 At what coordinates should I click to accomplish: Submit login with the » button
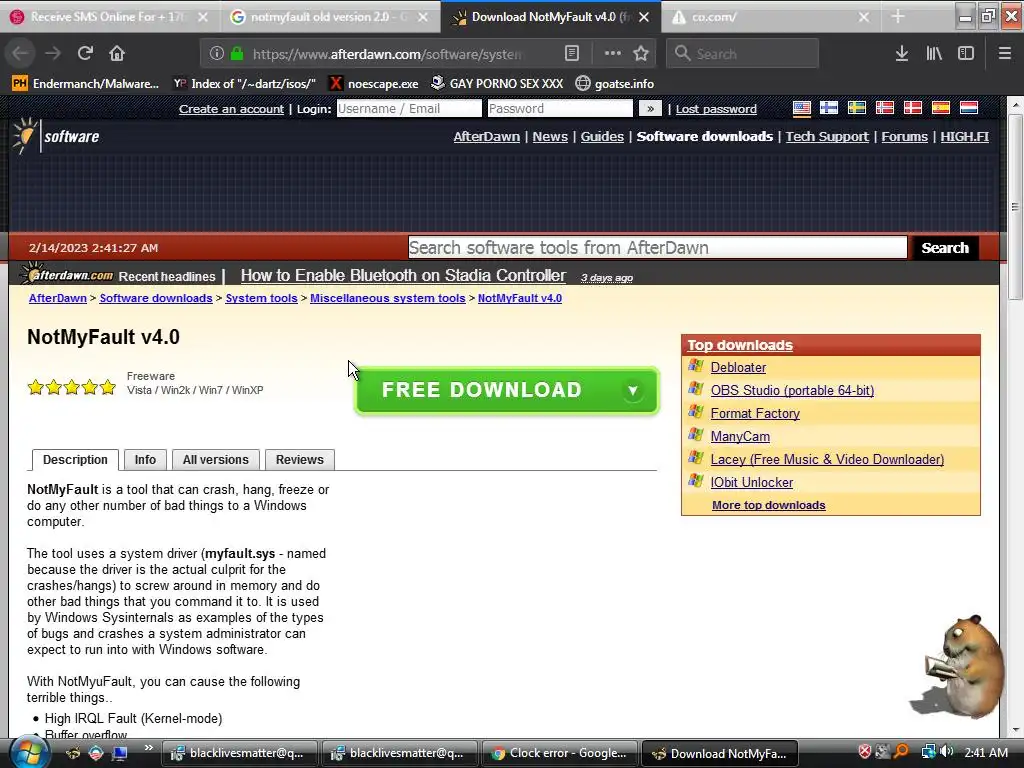[650, 108]
